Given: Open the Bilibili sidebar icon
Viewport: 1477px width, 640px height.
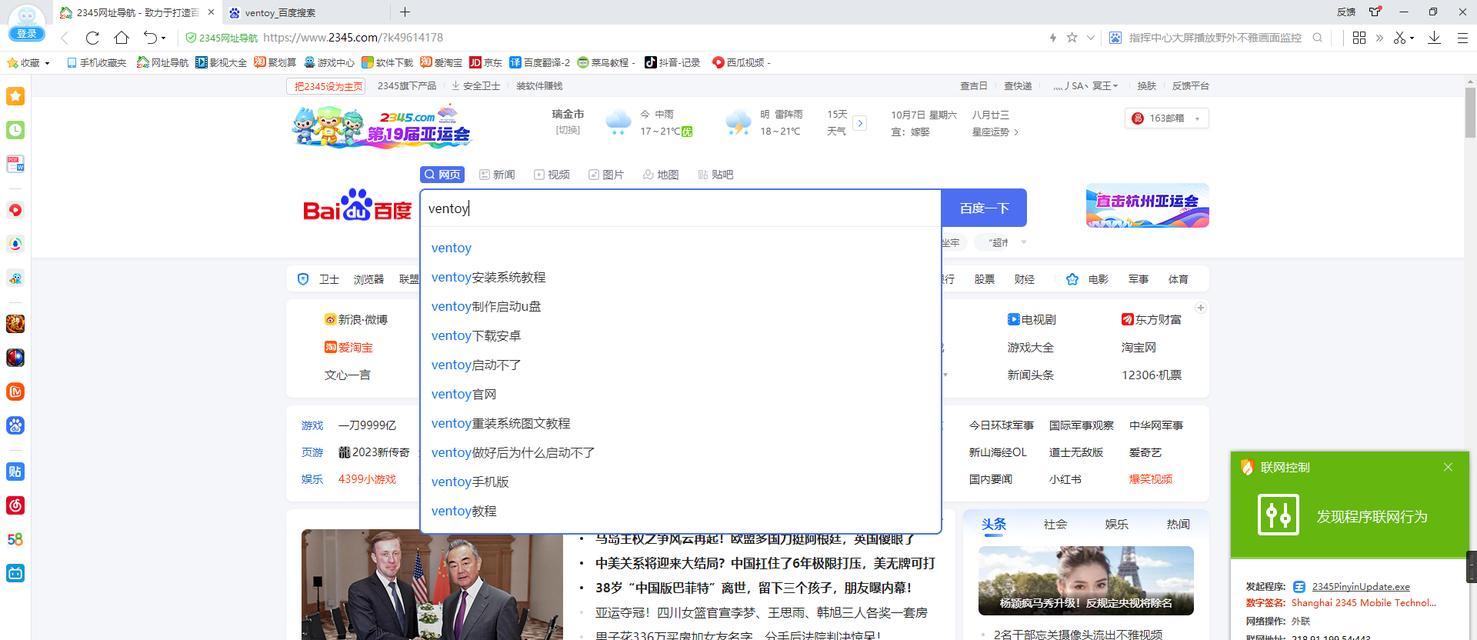Looking at the screenshot, I should click(15, 573).
